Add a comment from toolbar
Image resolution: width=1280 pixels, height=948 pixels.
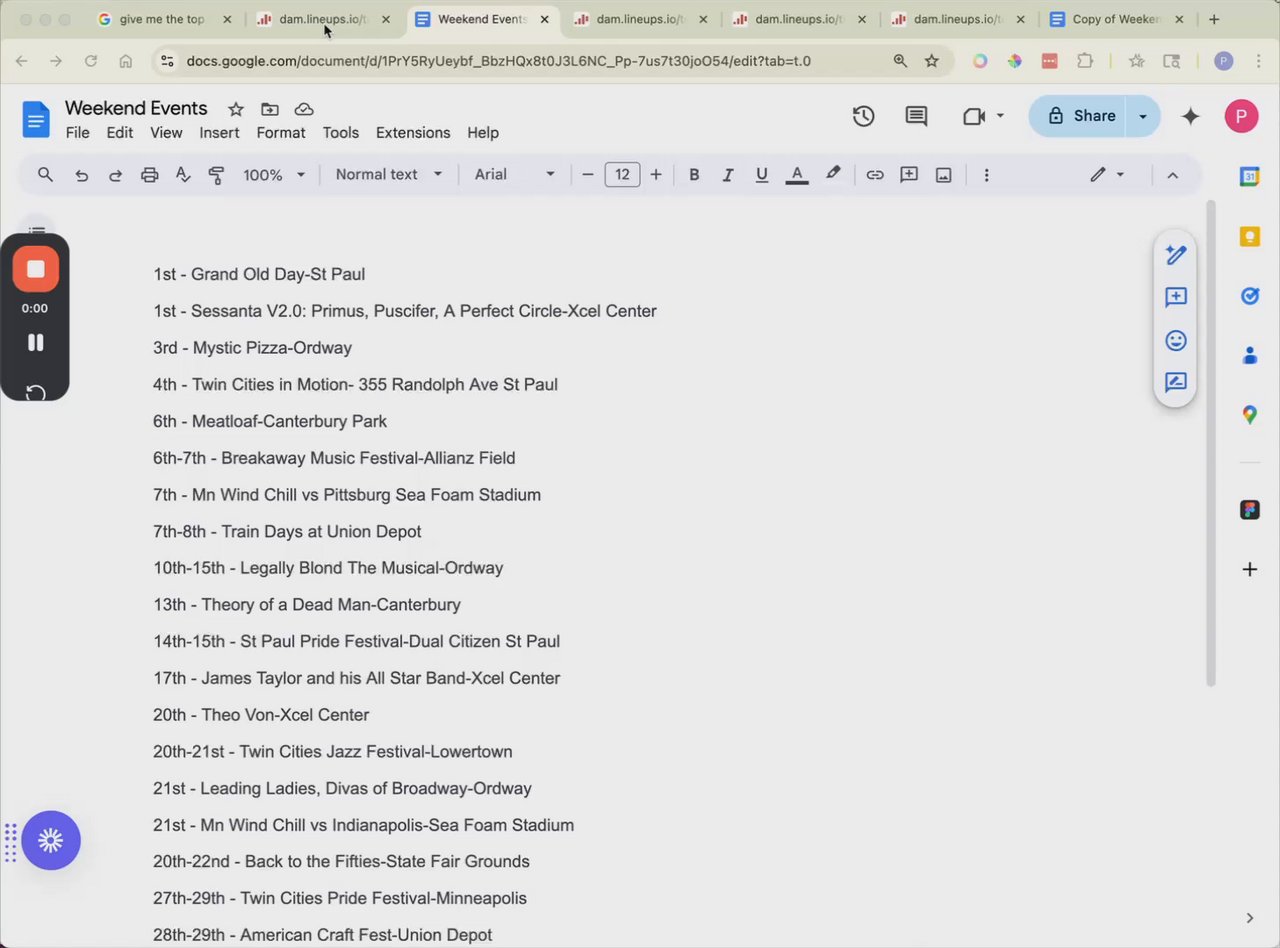pos(909,175)
